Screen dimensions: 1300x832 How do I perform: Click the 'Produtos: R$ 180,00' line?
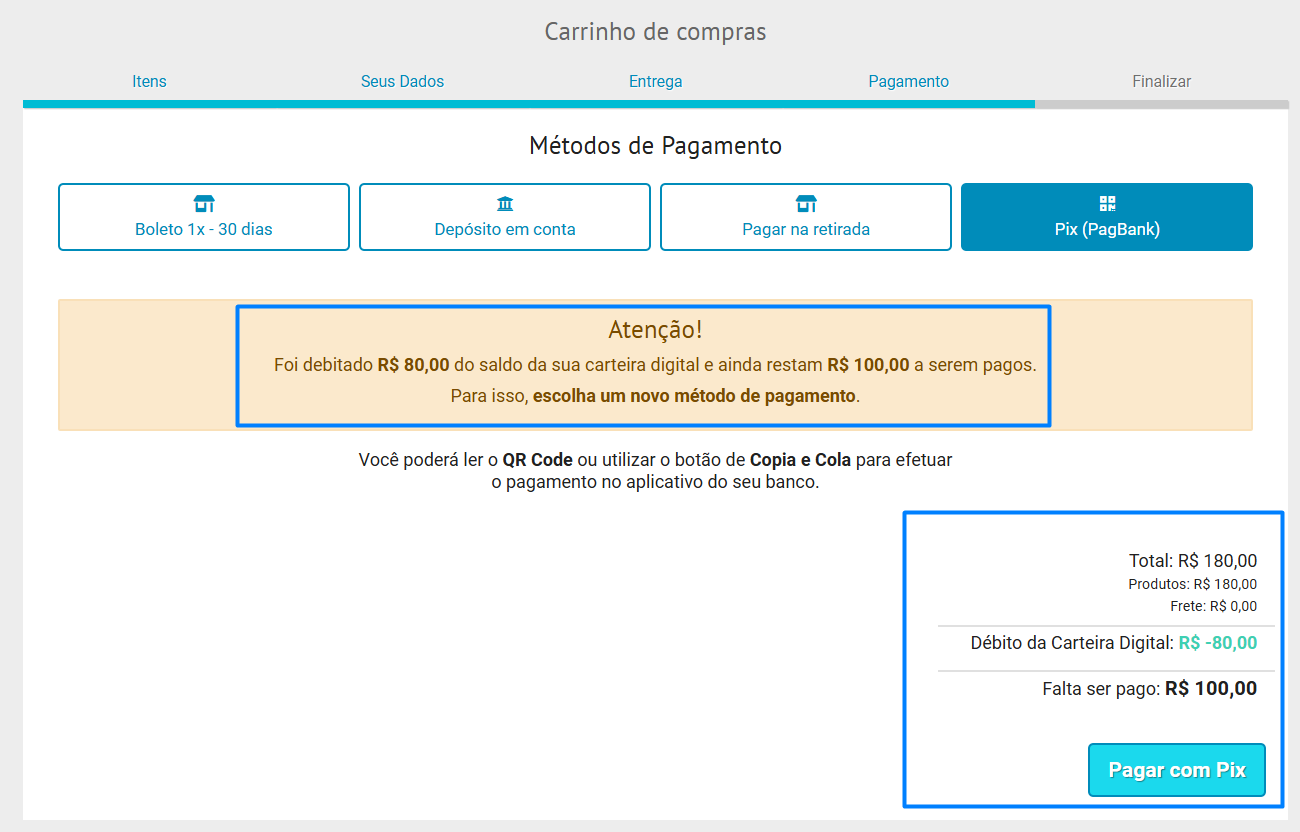pyautogui.click(x=1193, y=584)
